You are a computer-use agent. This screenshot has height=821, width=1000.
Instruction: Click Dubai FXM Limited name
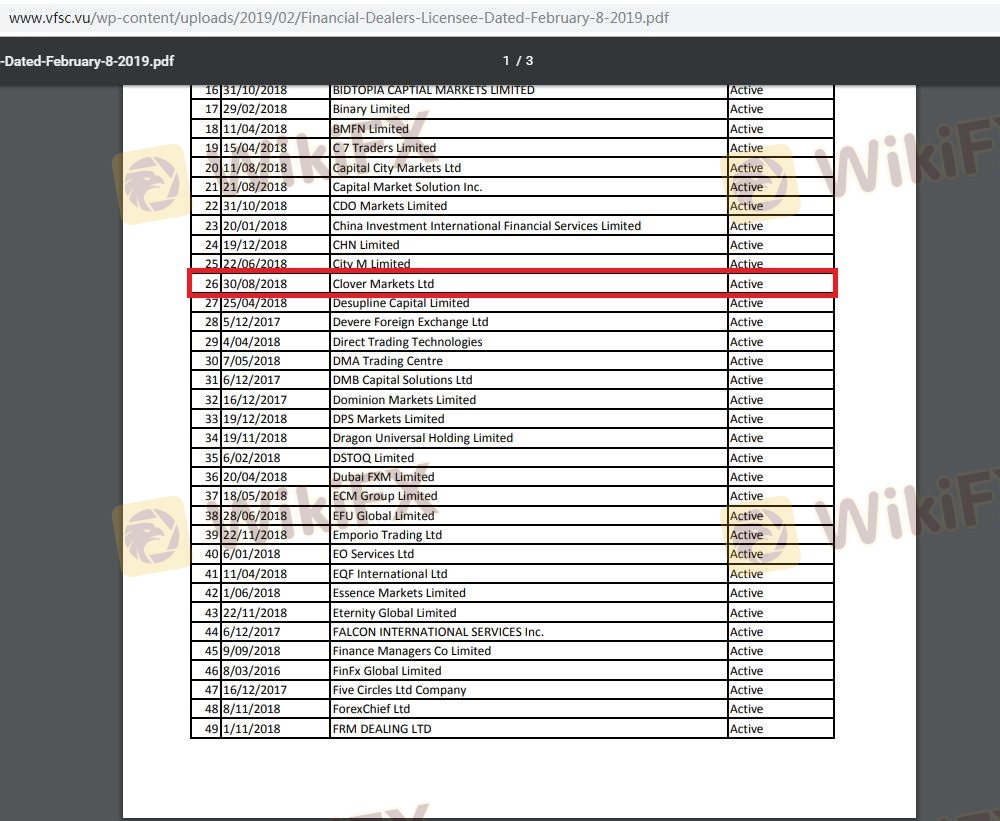[383, 477]
